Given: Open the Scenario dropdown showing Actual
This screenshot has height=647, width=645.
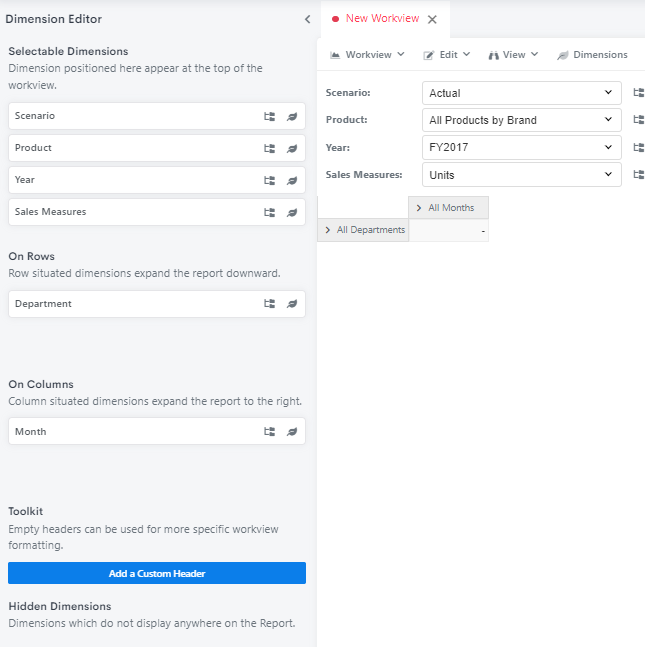Looking at the screenshot, I should pos(521,93).
